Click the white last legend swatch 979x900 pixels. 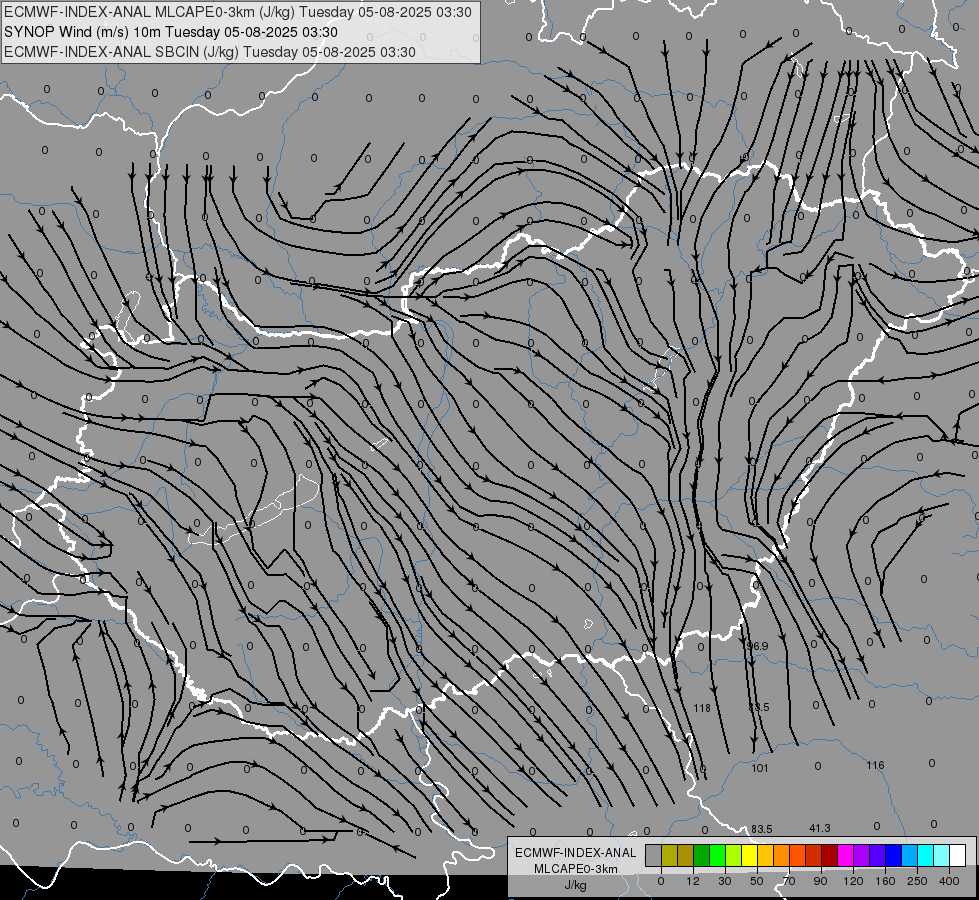958,855
